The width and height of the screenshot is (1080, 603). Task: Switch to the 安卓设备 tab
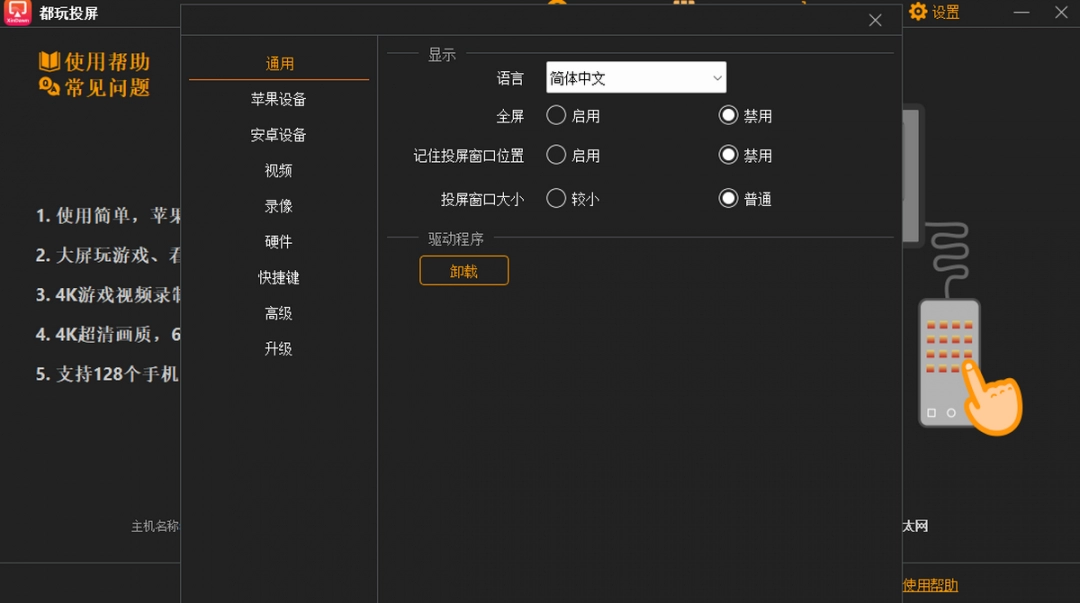(x=279, y=134)
